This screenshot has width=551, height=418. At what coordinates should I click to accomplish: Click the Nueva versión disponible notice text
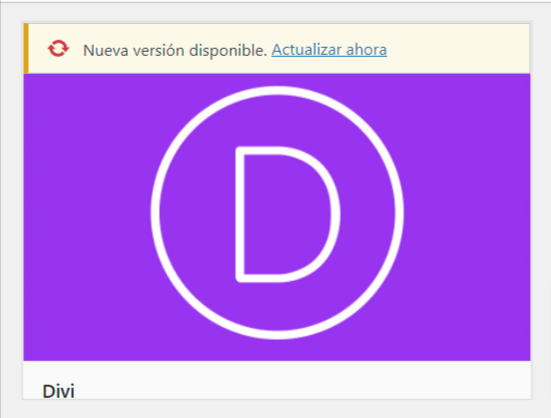[175, 50]
